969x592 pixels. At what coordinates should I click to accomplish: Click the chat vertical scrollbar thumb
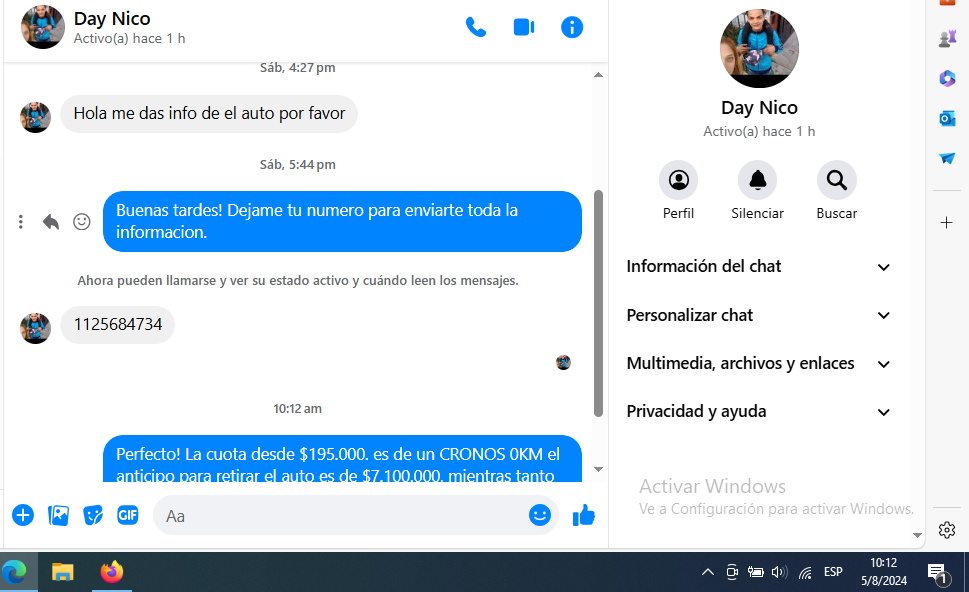point(598,303)
